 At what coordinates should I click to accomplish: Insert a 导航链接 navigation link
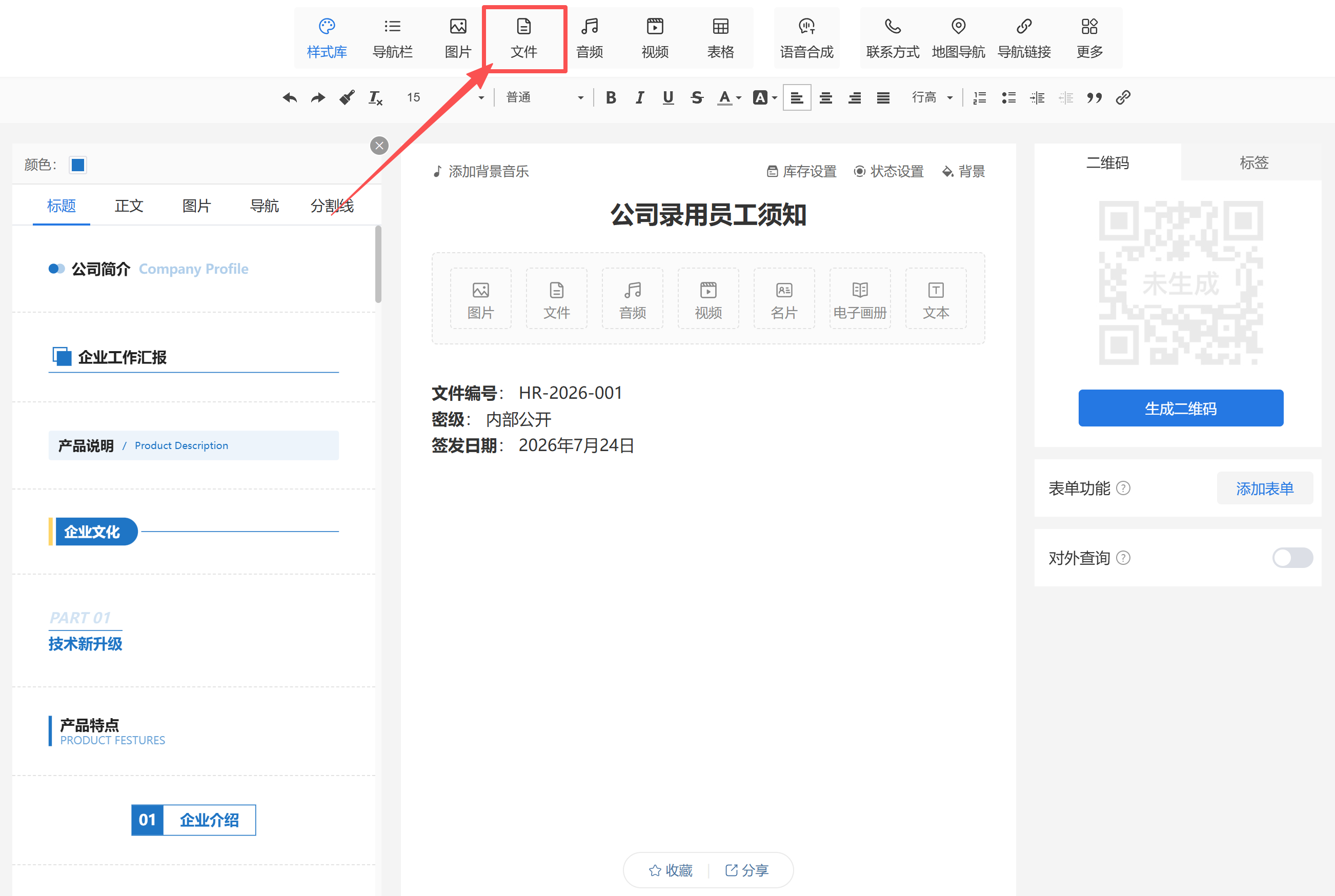tap(1024, 38)
